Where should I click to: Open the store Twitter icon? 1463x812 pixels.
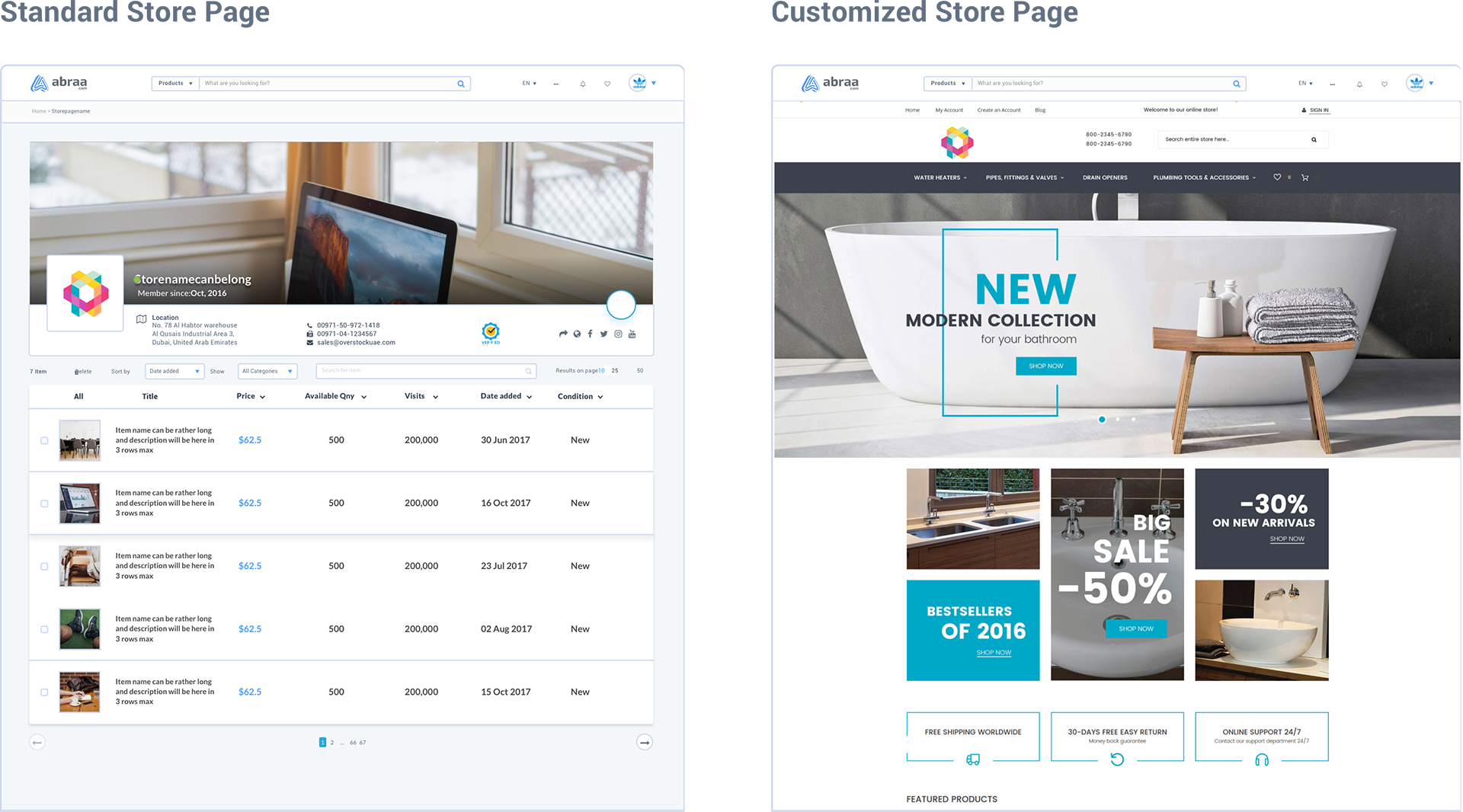click(603, 334)
